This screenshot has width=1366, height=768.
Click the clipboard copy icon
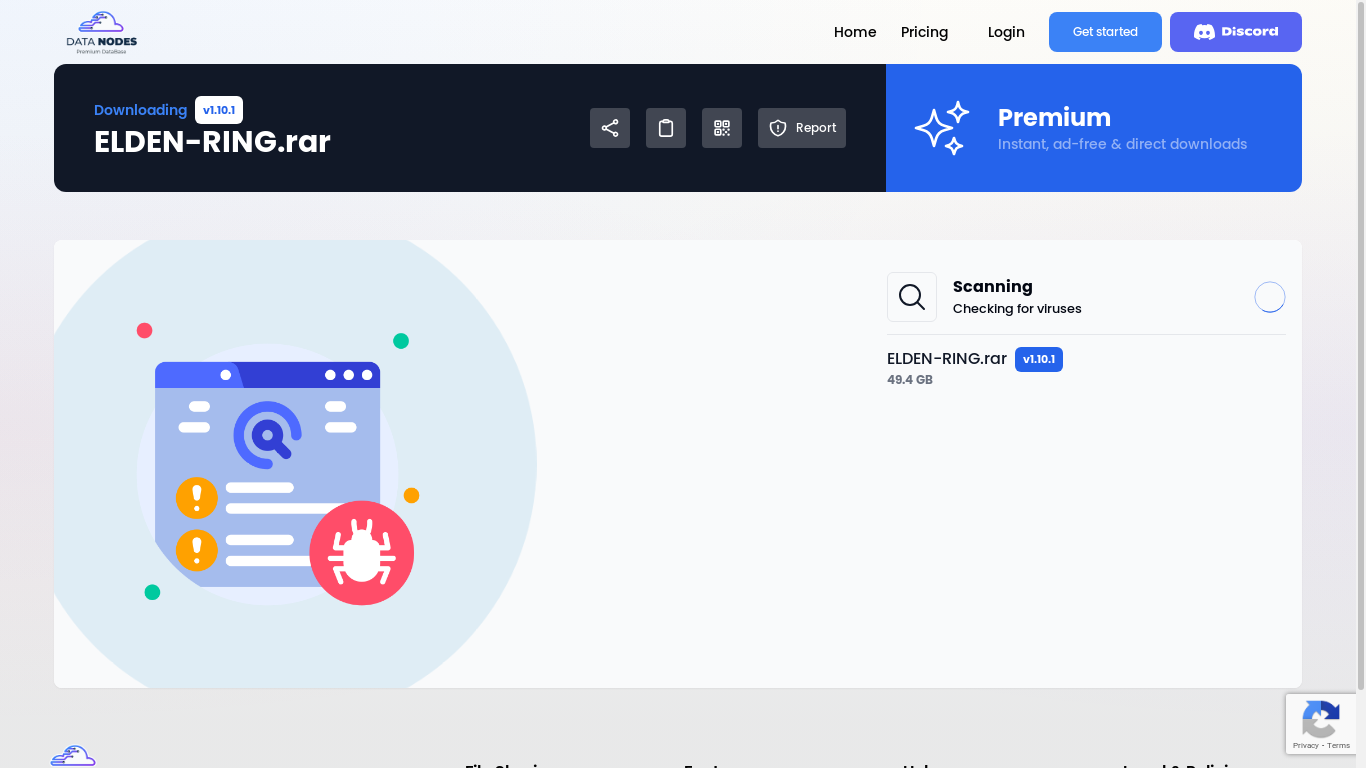coord(666,128)
